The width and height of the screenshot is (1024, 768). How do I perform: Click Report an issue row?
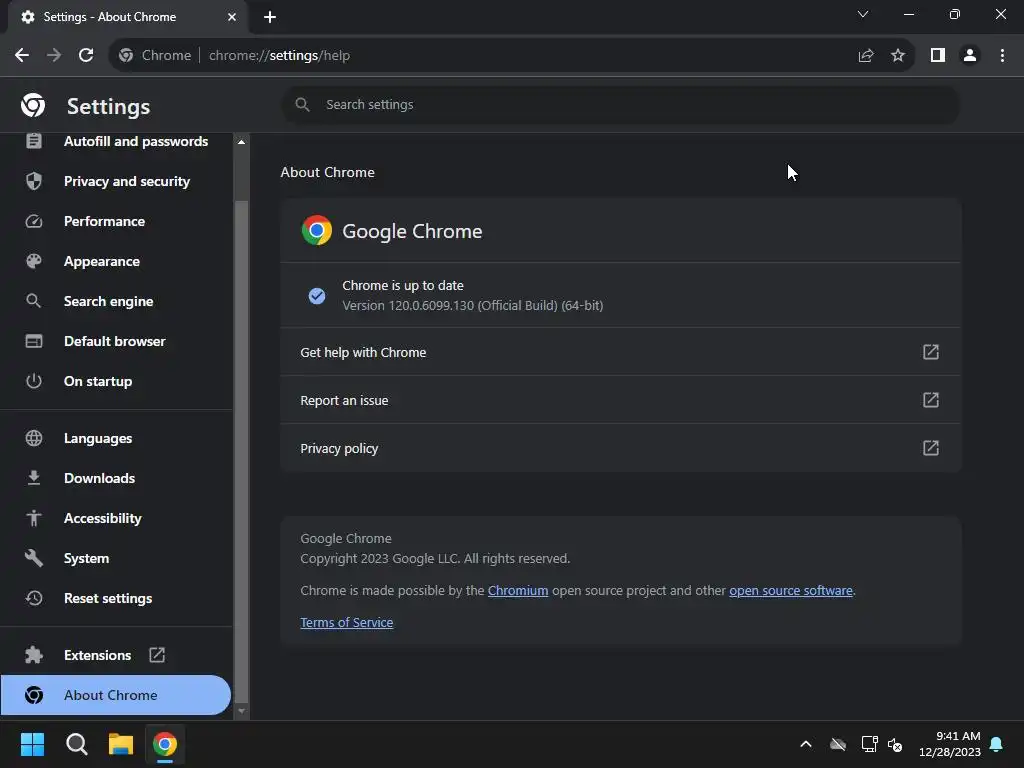click(620, 400)
